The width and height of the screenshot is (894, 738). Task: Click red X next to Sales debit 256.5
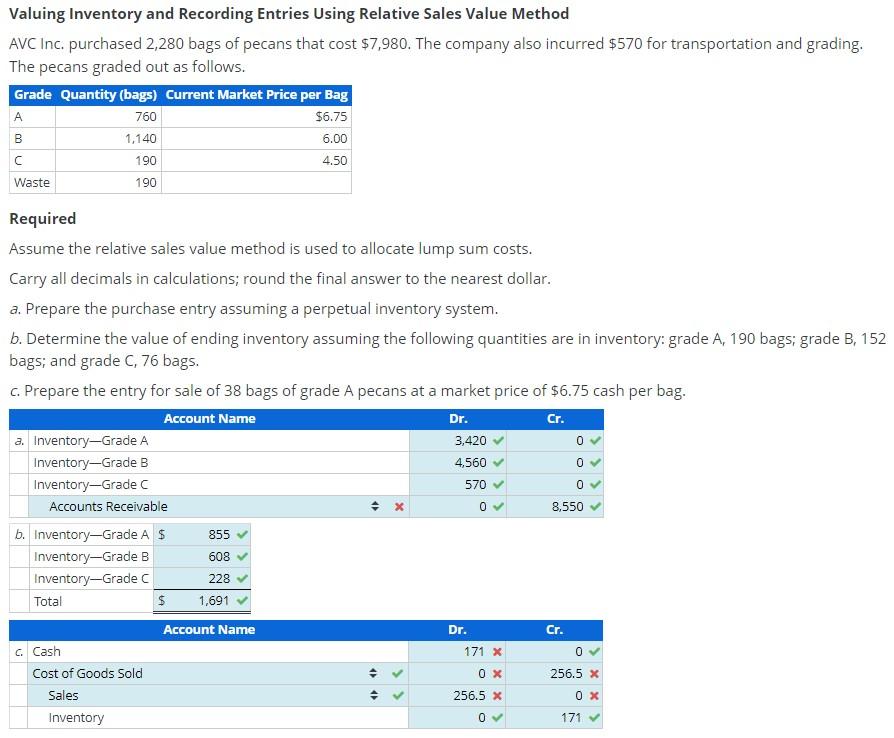click(x=497, y=695)
